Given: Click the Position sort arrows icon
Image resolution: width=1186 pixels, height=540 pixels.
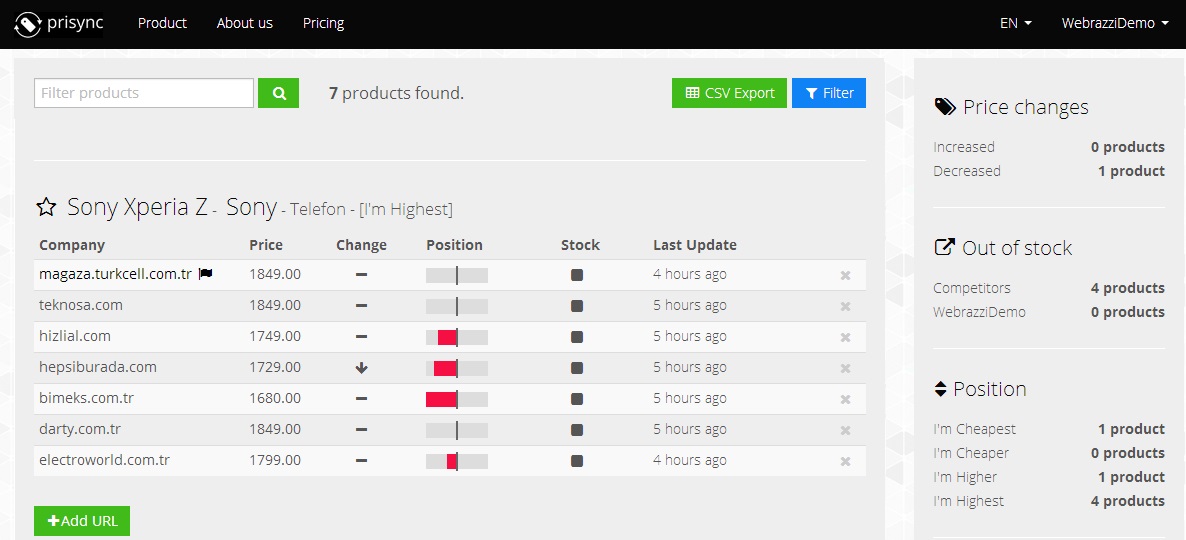Looking at the screenshot, I should tap(940, 389).
